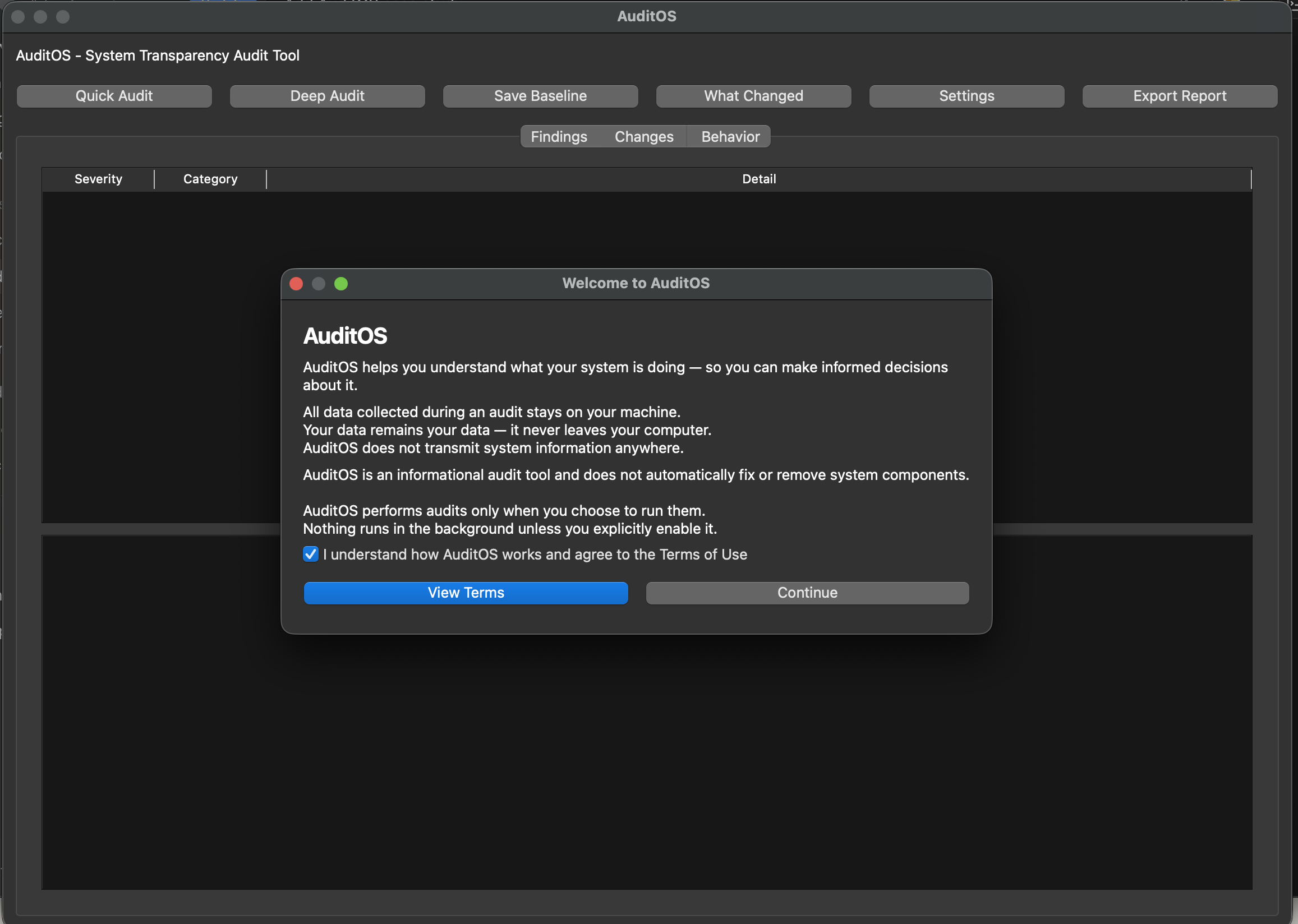Run a Quick Audit
The width and height of the screenshot is (1298, 924).
tap(114, 96)
